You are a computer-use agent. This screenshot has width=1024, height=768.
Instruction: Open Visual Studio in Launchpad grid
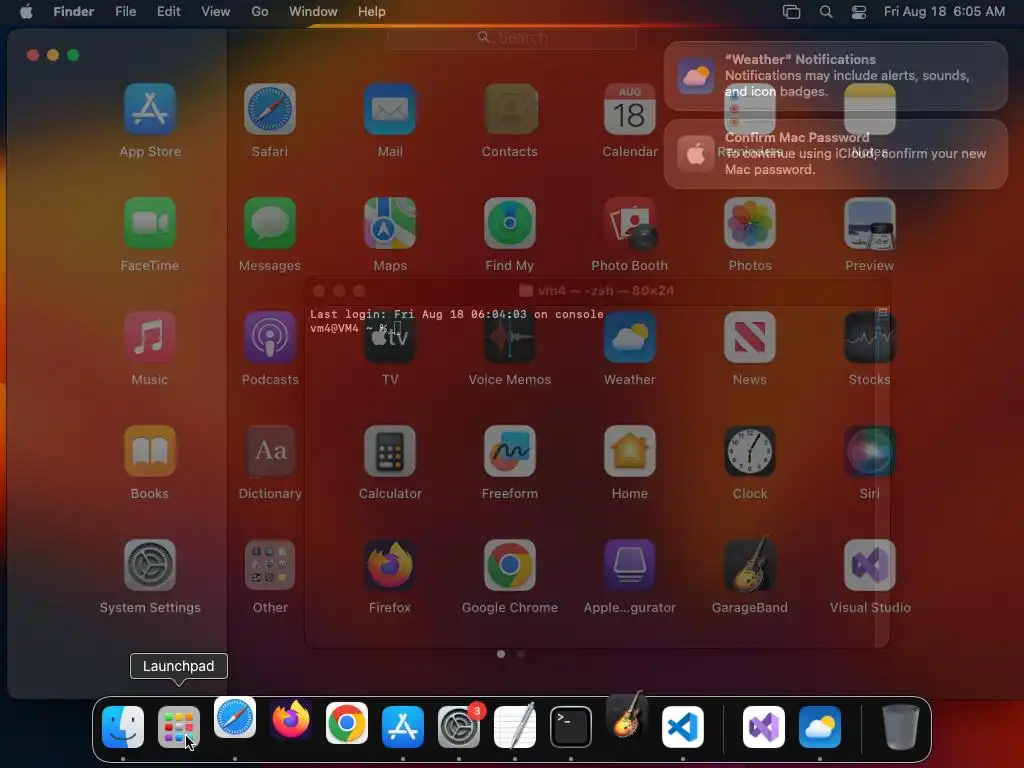[x=870, y=565]
